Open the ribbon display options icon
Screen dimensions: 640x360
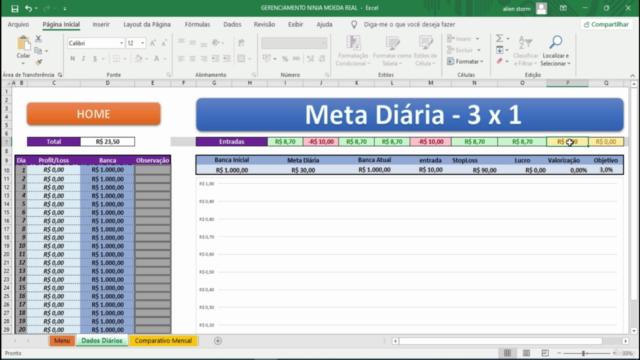(563, 8)
